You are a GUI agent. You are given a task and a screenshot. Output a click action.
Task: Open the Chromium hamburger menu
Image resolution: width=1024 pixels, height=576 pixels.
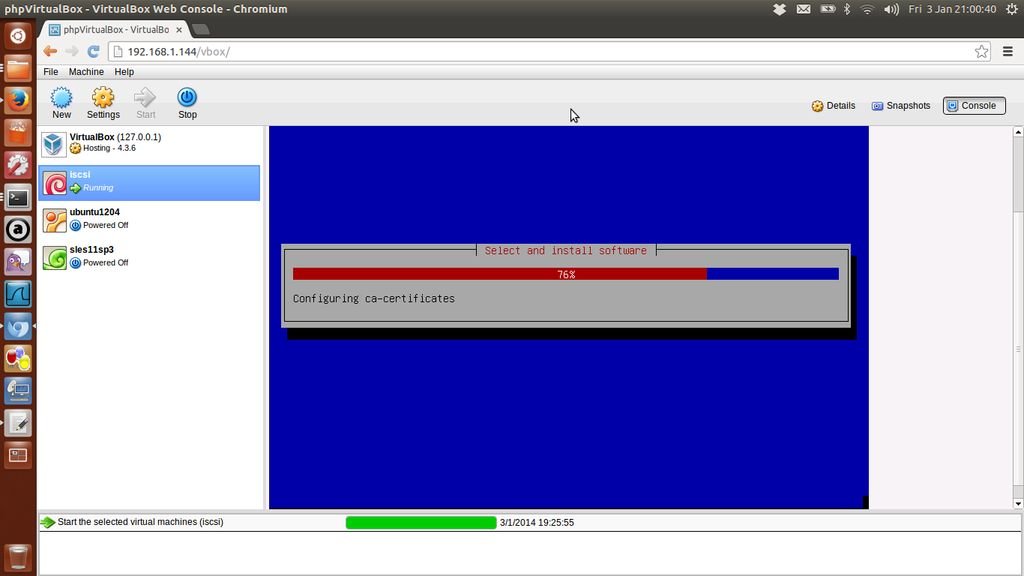pos(1007,51)
